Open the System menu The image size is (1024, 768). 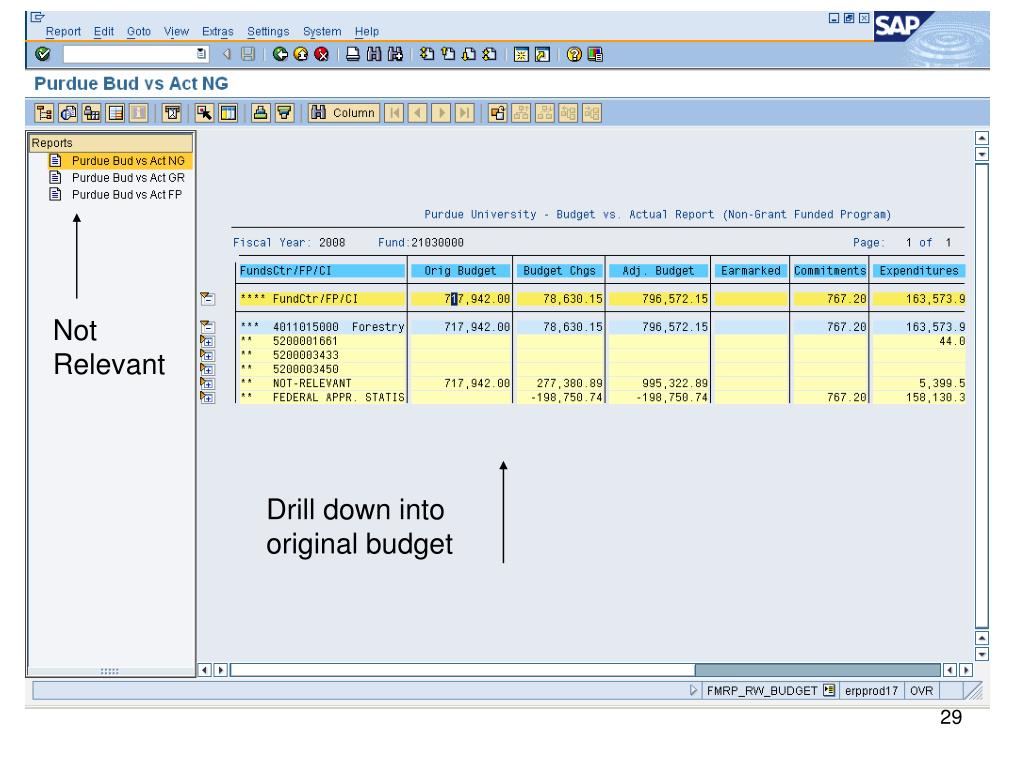pyautogui.click(x=322, y=31)
